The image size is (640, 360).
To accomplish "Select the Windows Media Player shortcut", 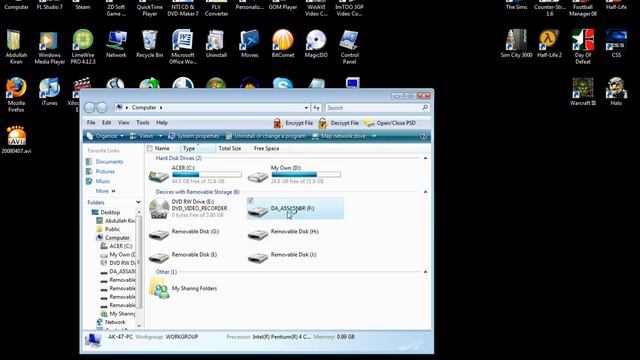I will (x=49, y=47).
